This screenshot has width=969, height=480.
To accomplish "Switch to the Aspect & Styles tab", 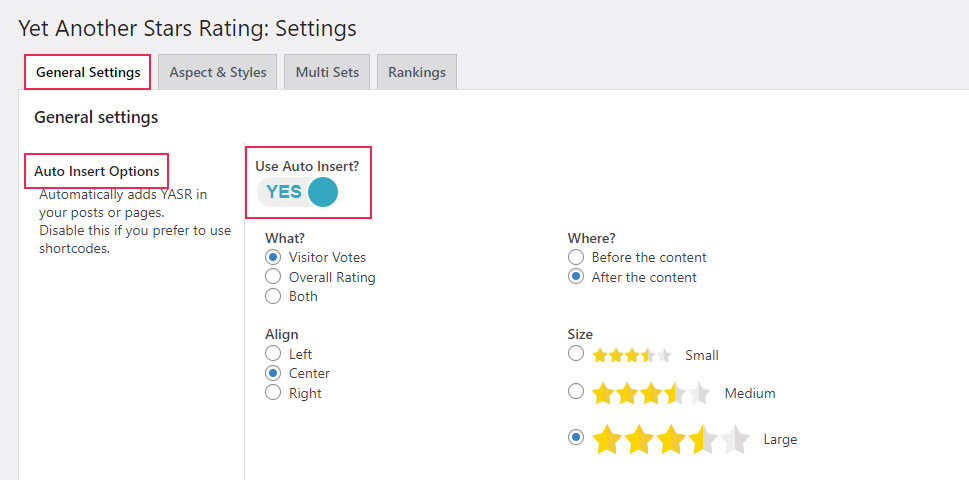I will 218,72.
